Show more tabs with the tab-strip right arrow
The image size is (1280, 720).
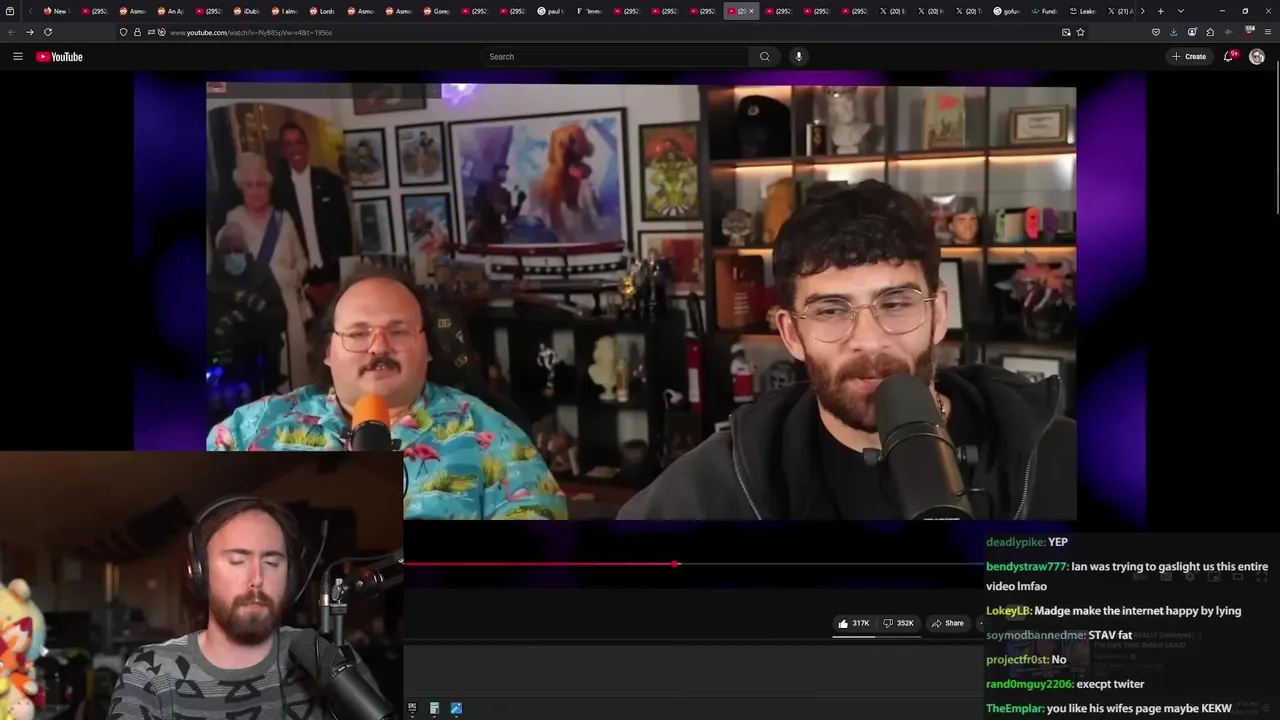point(1142,11)
